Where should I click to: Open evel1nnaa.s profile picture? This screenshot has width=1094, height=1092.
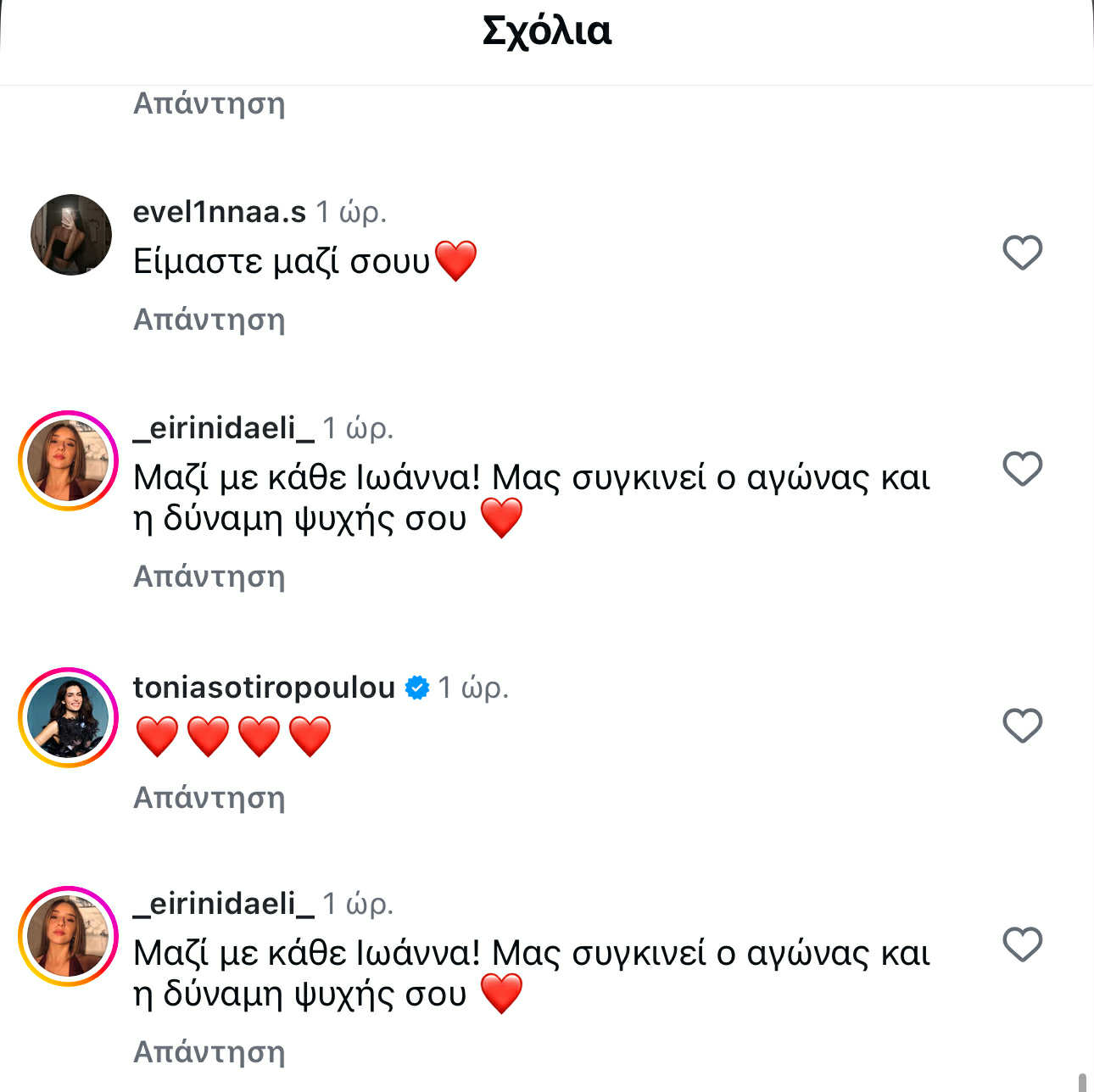coord(71,235)
